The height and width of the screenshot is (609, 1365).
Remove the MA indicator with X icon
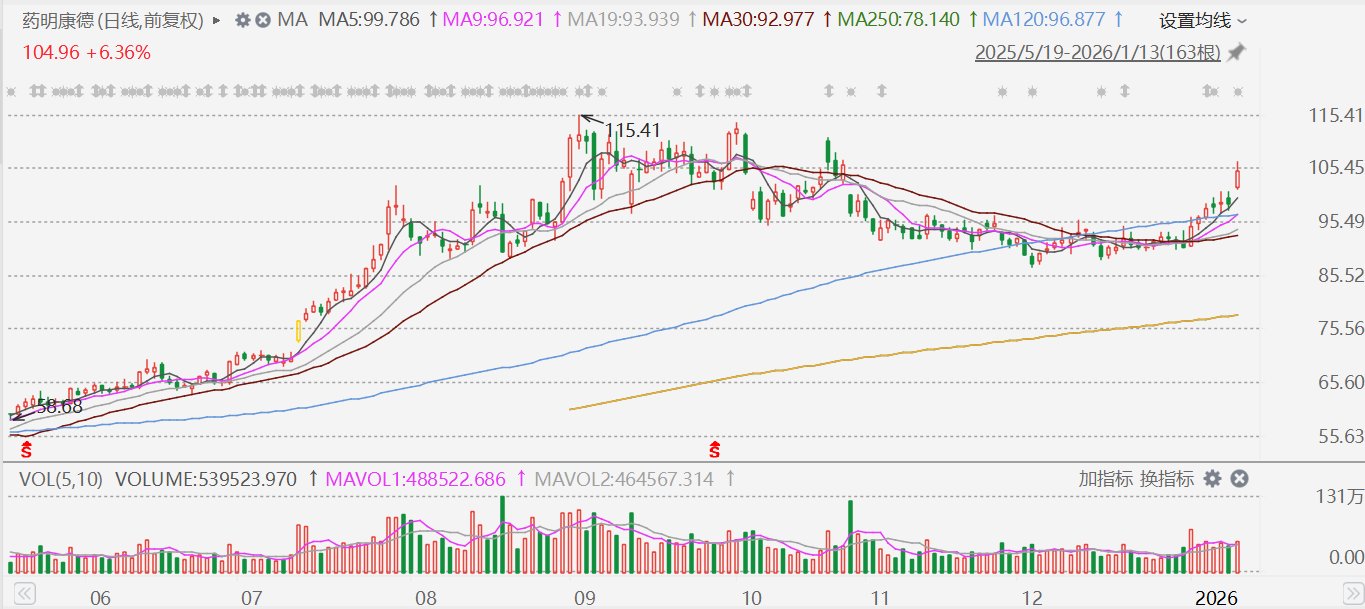coord(262,20)
